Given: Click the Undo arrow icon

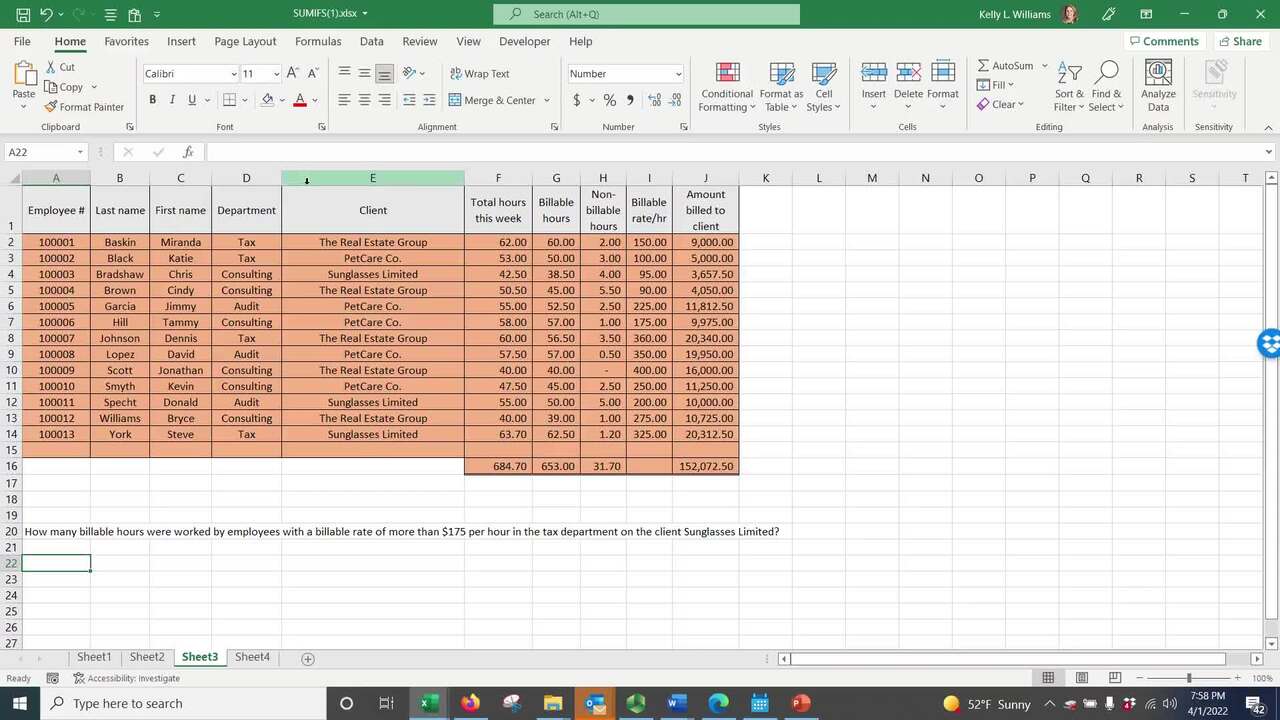Looking at the screenshot, I should (x=48, y=14).
